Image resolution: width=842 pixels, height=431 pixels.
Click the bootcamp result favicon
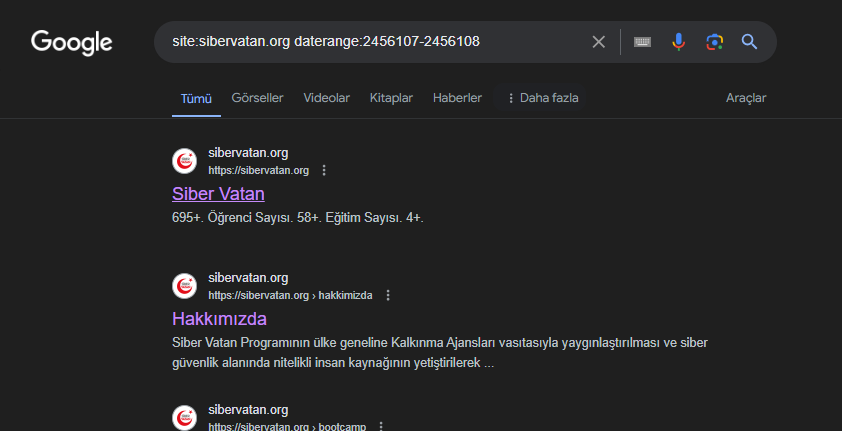click(x=185, y=417)
